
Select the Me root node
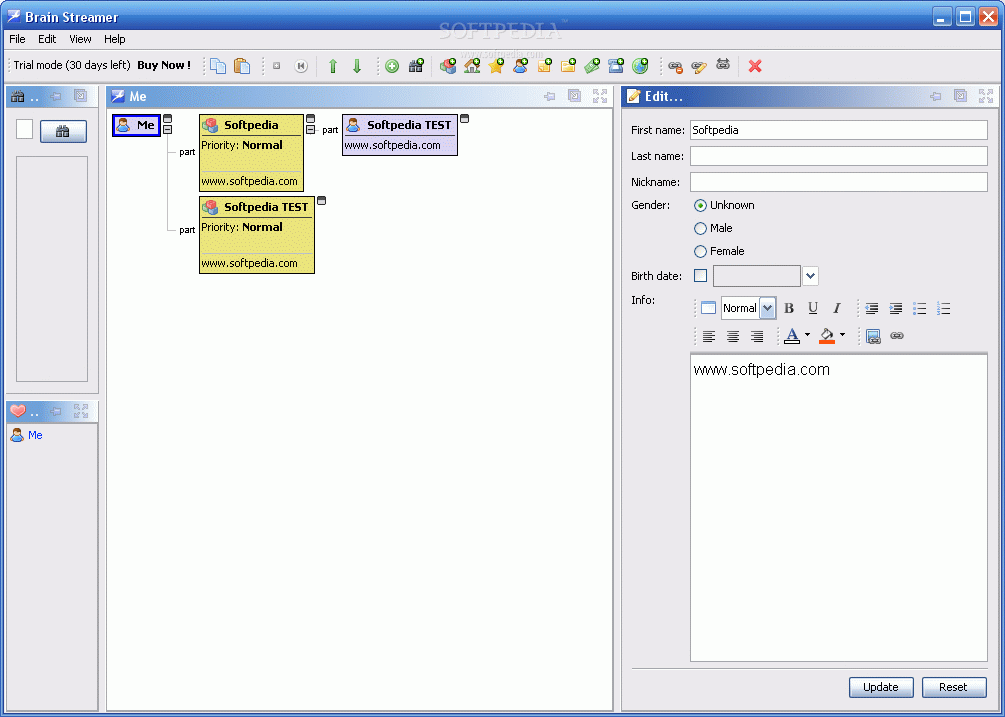point(137,126)
